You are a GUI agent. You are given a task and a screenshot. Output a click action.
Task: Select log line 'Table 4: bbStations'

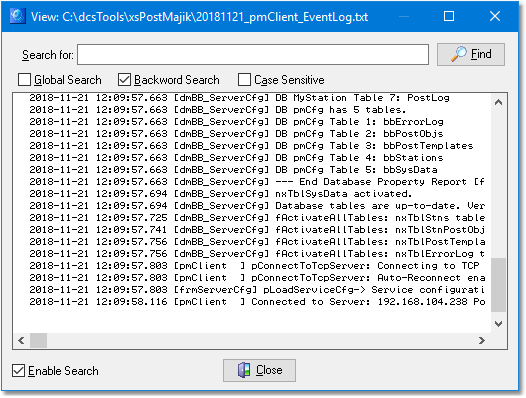(236, 158)
